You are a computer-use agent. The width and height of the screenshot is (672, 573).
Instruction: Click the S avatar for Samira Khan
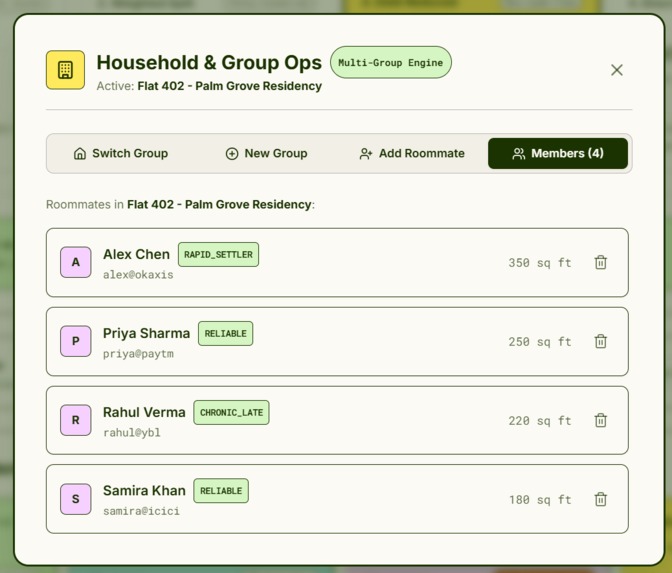(x=75, y=499)
